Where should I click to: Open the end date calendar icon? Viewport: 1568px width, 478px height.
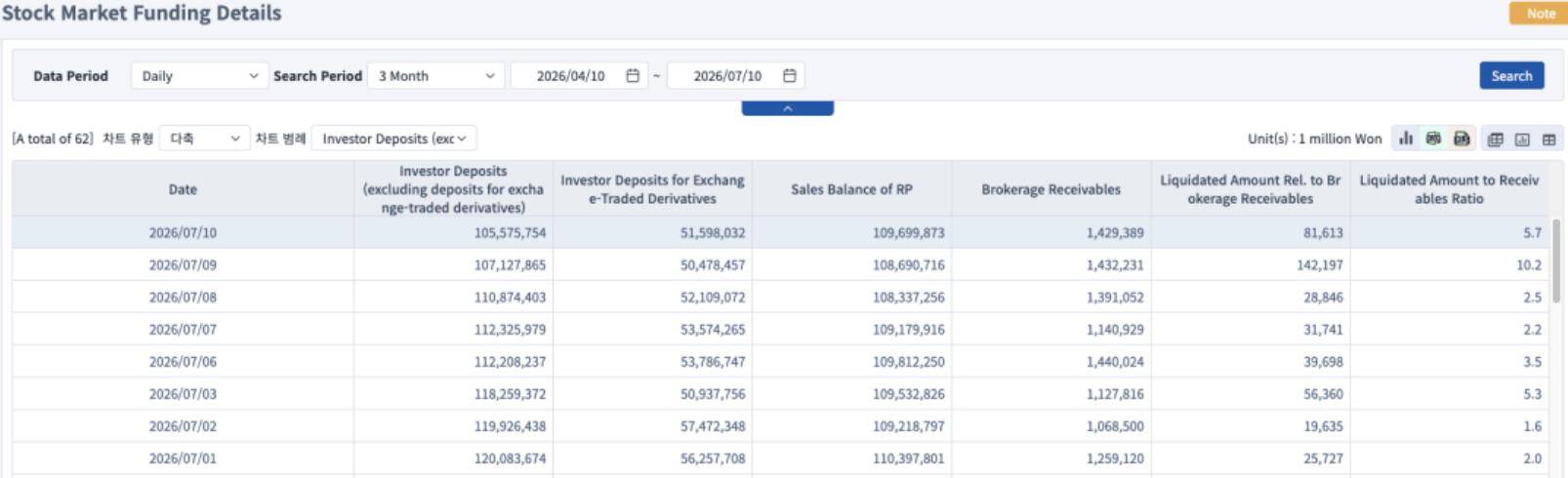(790, 75)
